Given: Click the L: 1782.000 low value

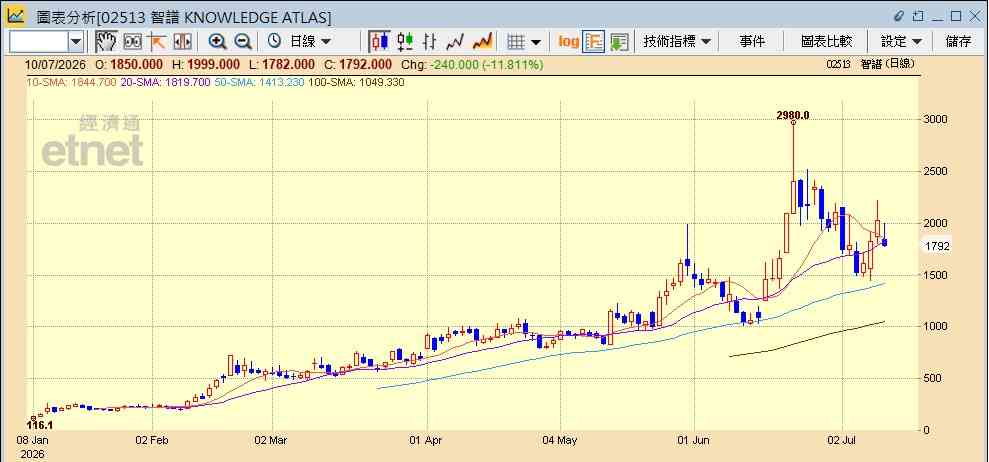Looking at the screenshot, I should pyautogui.click(x=283, y=64).
